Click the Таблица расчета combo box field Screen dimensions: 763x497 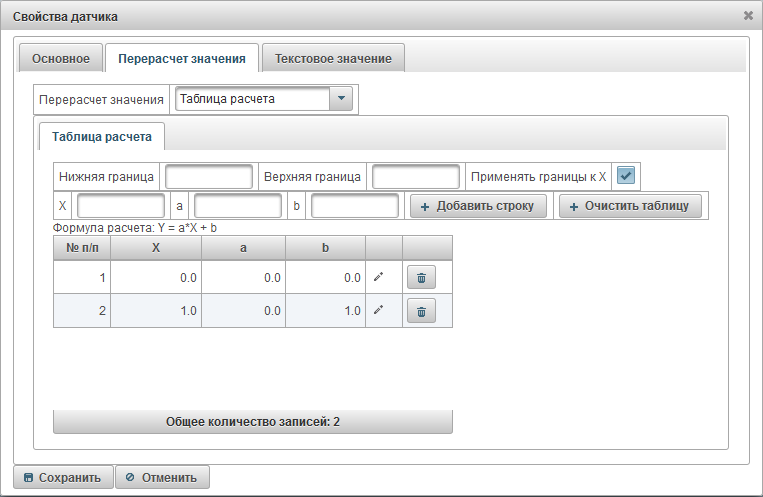coord(252,98)
